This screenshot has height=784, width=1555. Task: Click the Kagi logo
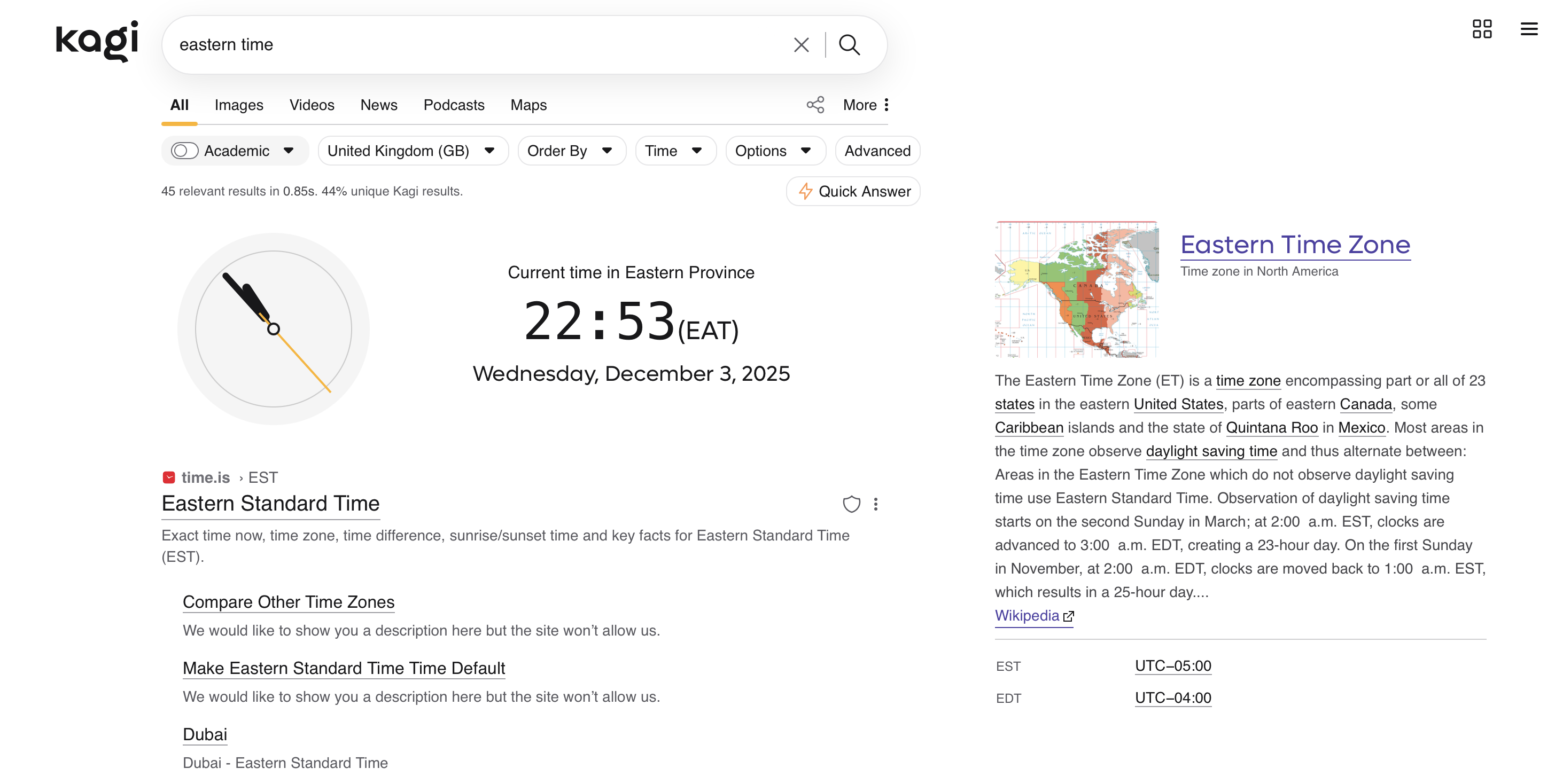[97, 41]
